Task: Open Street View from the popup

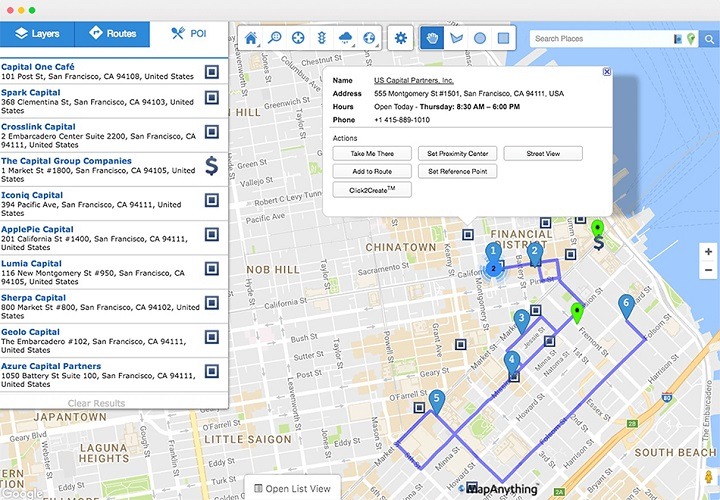Action: 543,153
